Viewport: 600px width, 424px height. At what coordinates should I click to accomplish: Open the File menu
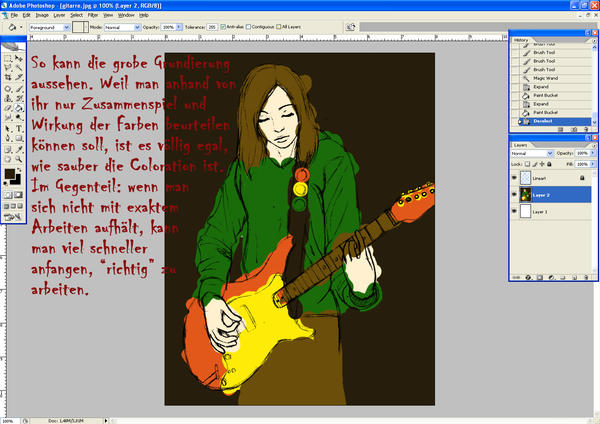pos(14,15)
